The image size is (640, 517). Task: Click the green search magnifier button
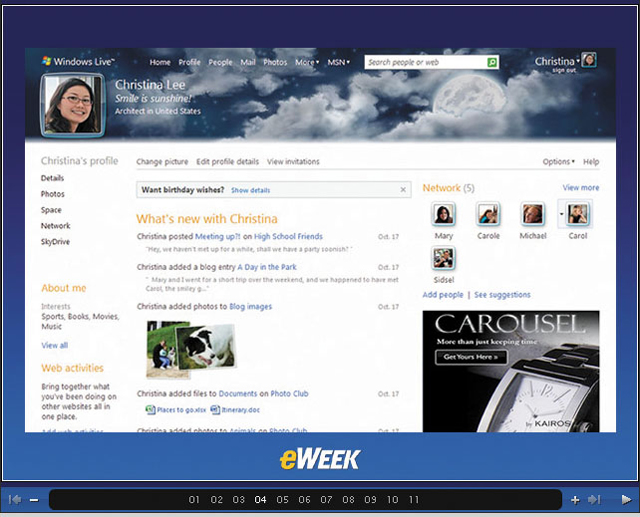(492, 62)
